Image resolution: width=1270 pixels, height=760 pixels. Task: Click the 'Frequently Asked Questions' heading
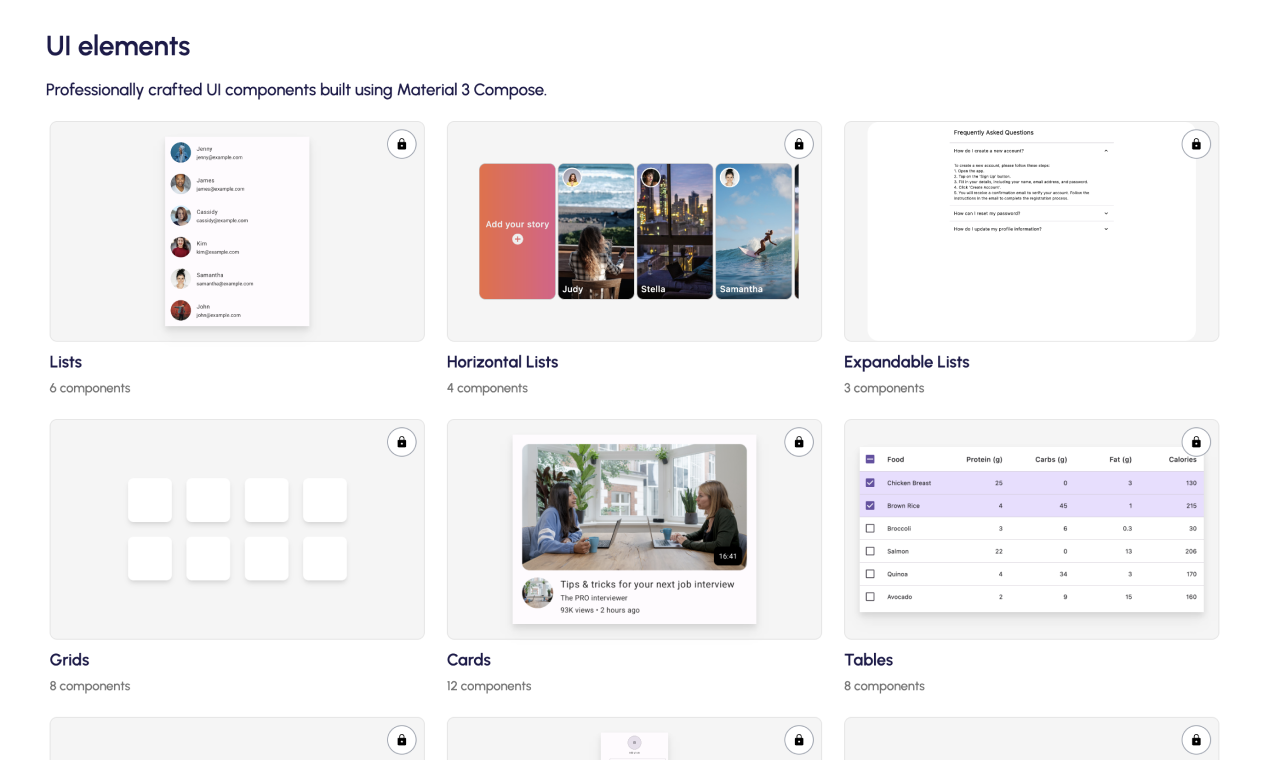(x=993, y=132)
